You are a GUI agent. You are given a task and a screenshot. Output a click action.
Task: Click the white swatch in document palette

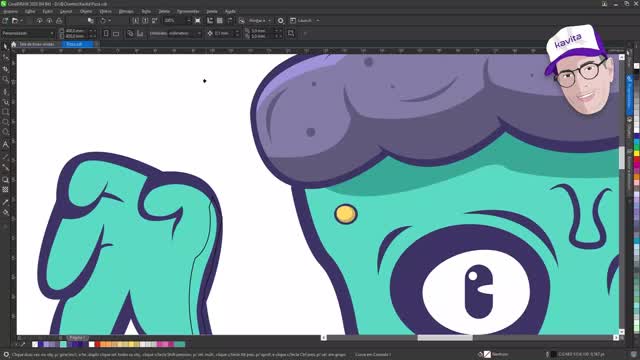click(91, 344)
